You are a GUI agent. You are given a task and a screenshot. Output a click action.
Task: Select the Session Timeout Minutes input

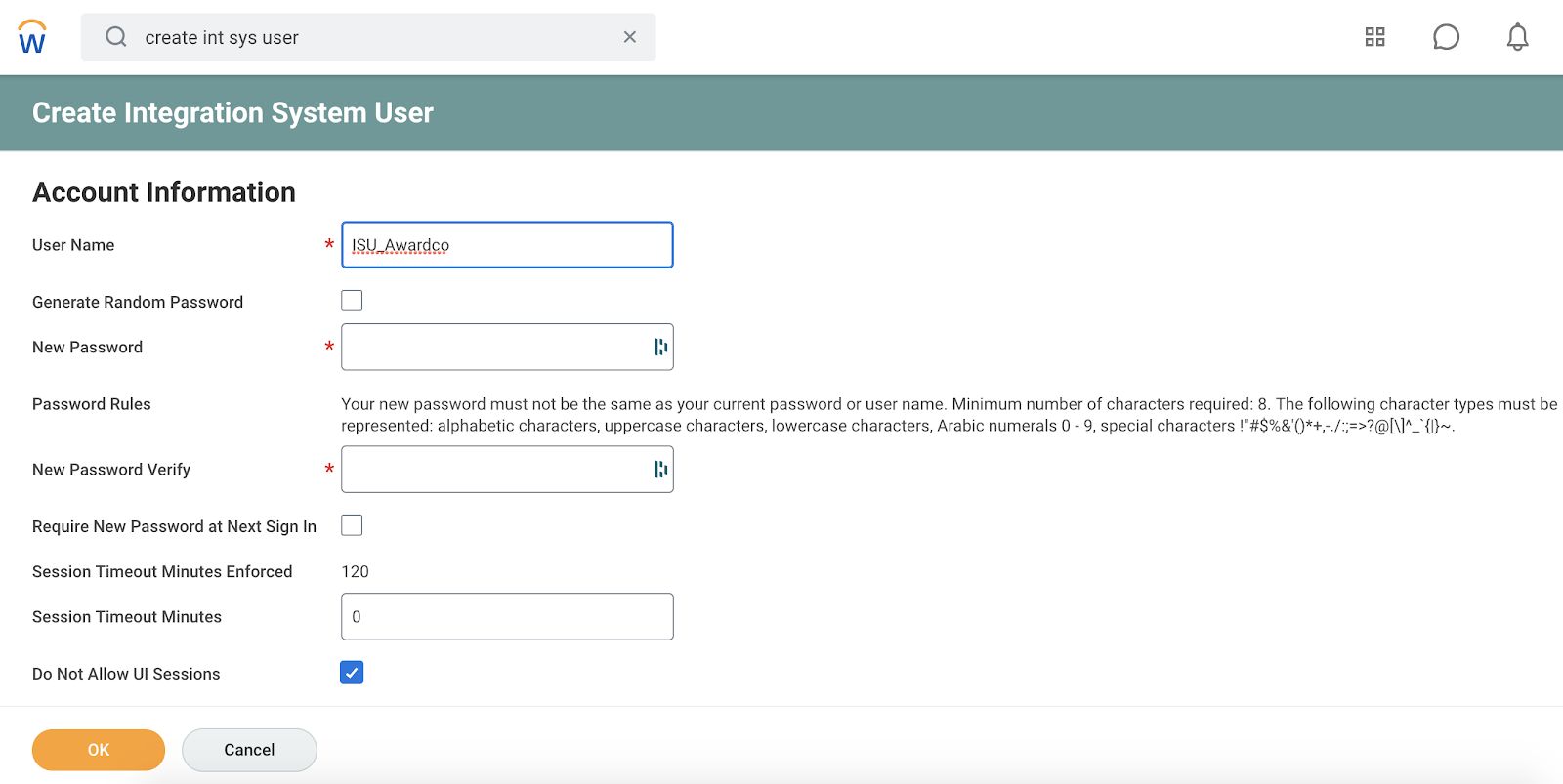click(x=506, y=617)
